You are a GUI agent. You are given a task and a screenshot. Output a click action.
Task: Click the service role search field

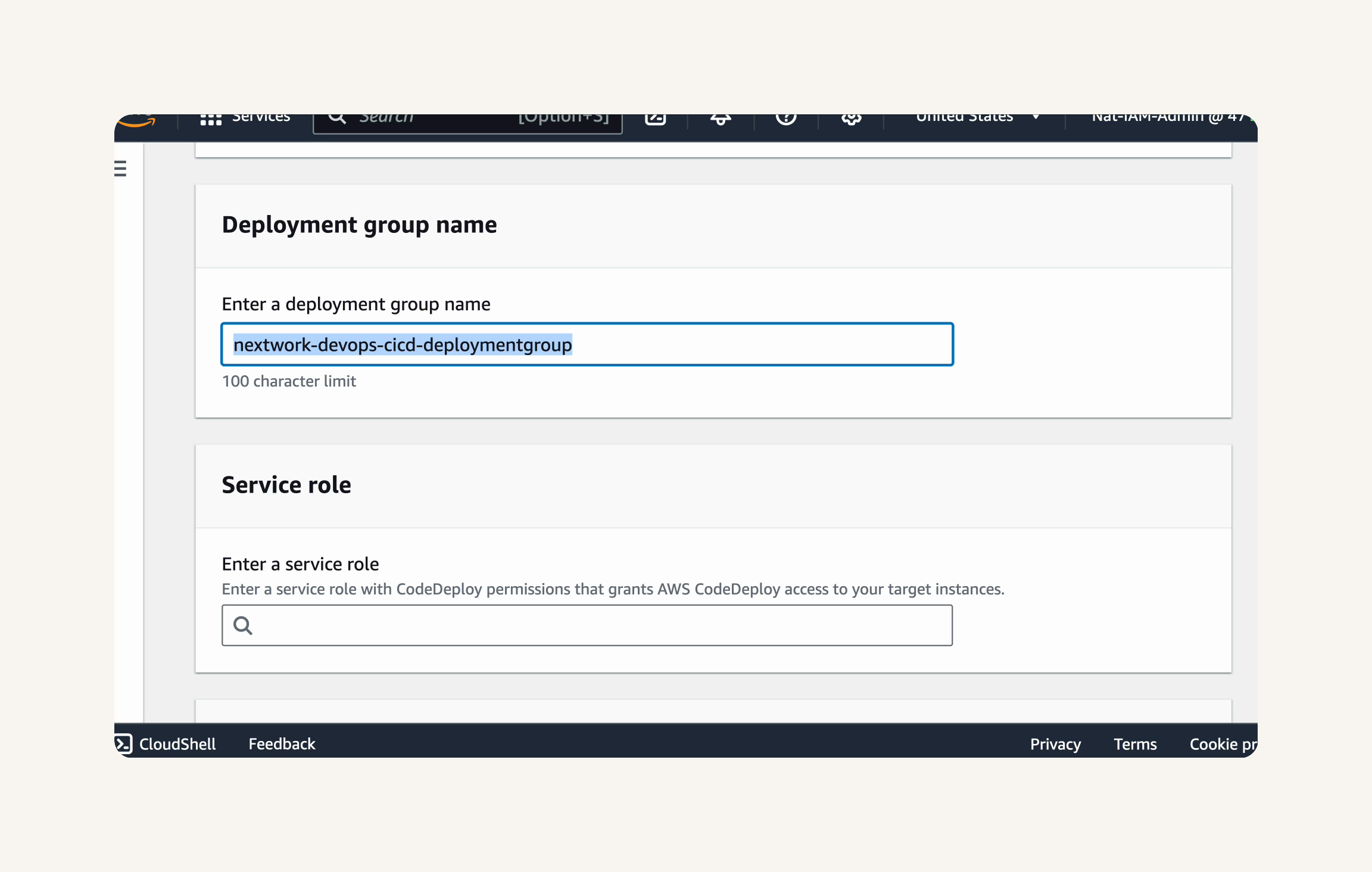click(587, 625)
